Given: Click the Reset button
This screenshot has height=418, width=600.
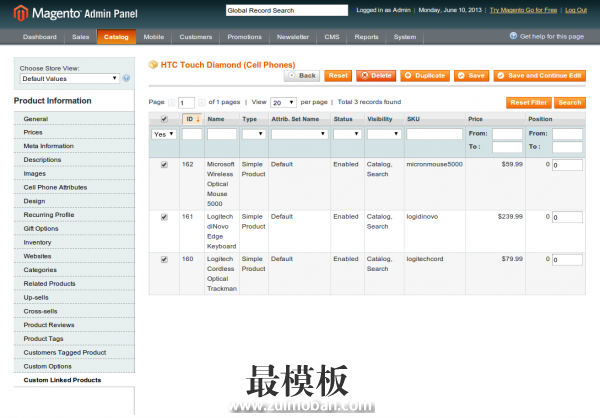Looking at the screenshot, I should coord(338,76).
